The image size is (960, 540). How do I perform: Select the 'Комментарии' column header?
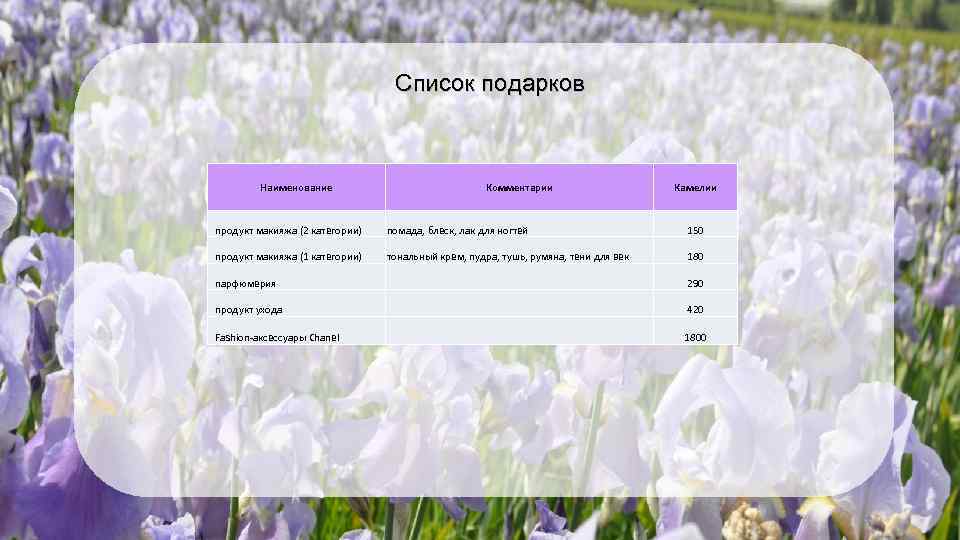519,187
